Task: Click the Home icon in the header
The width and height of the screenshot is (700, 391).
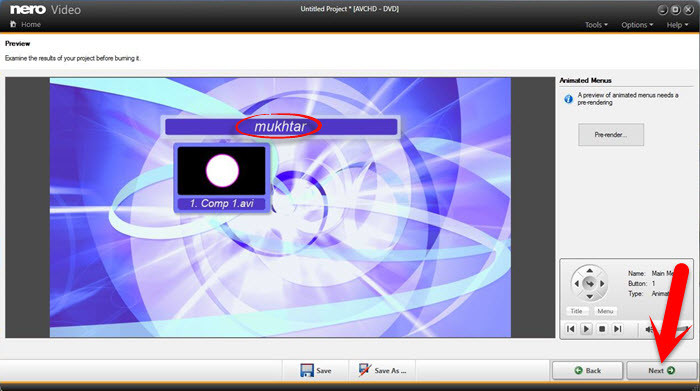Action: pyautogui.click(x=13, y=24)
